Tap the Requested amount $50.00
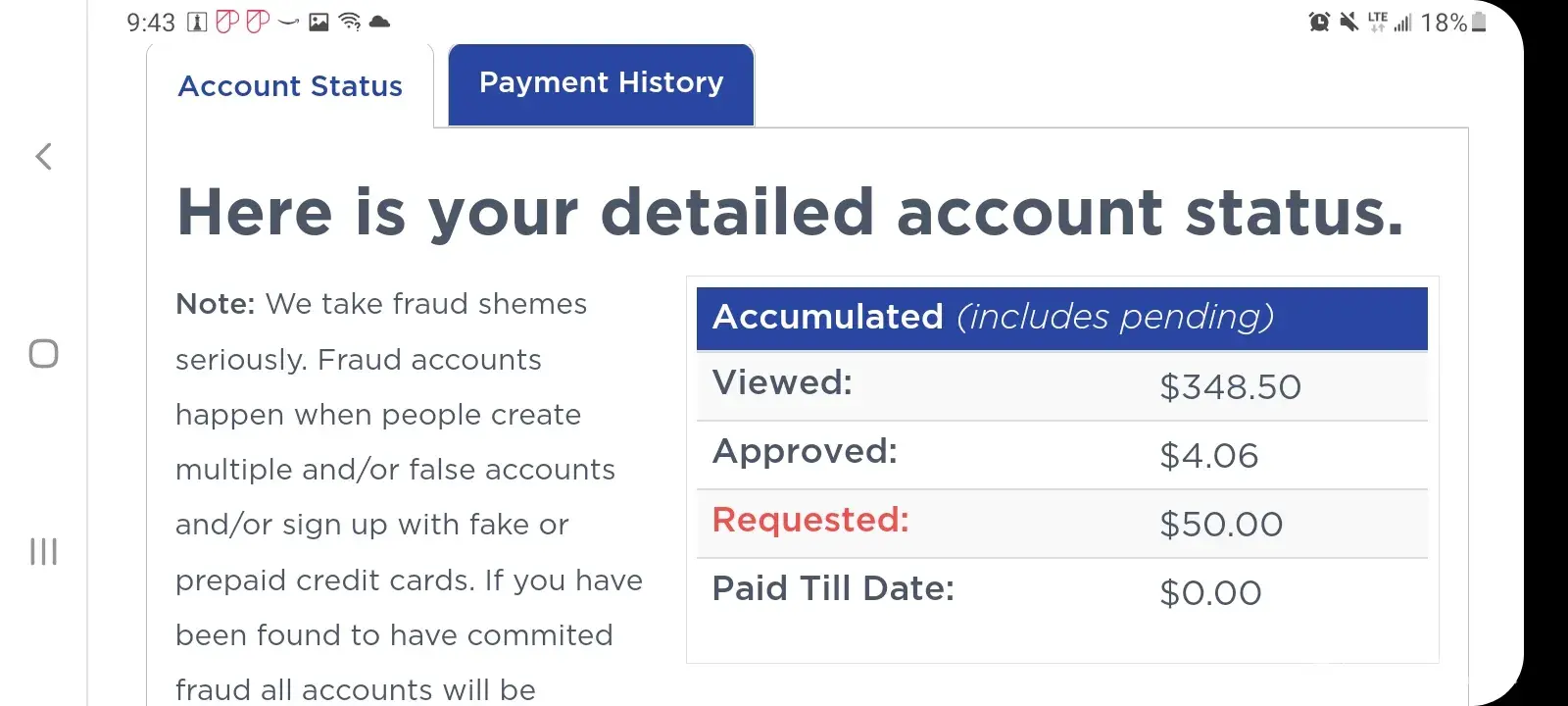1568x706 pixels. (1221, 525)
